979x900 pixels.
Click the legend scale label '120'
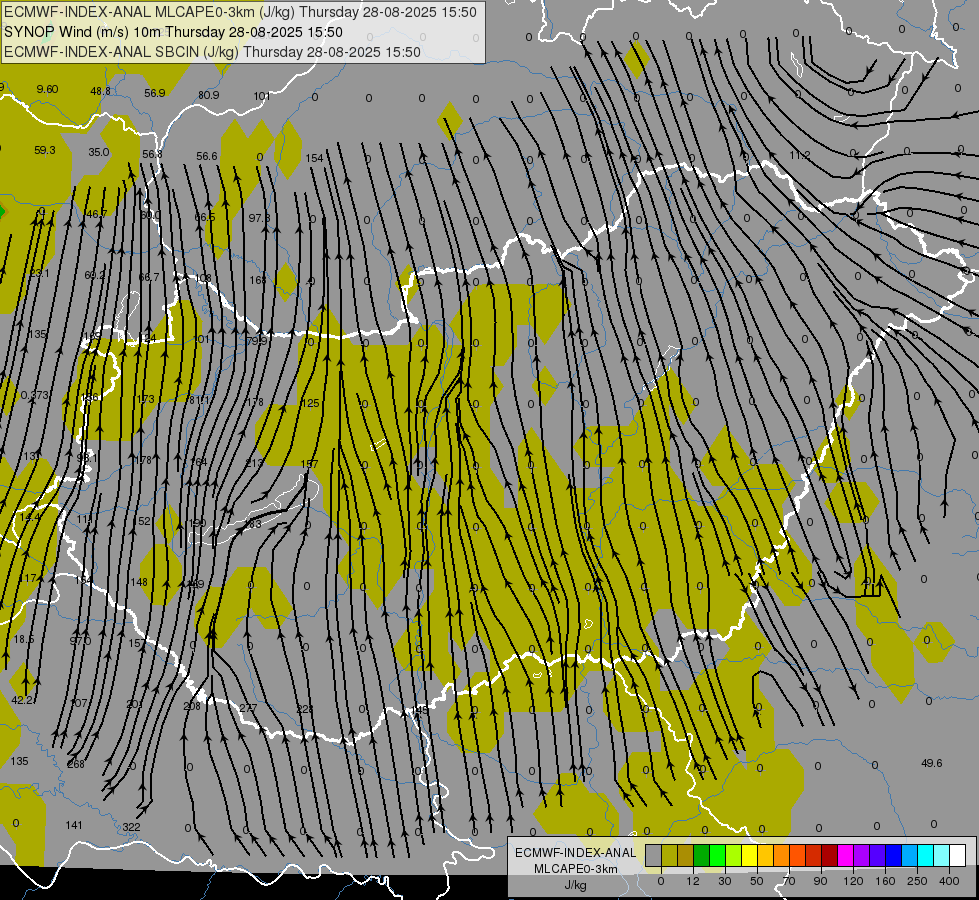[x=853, y=881]
